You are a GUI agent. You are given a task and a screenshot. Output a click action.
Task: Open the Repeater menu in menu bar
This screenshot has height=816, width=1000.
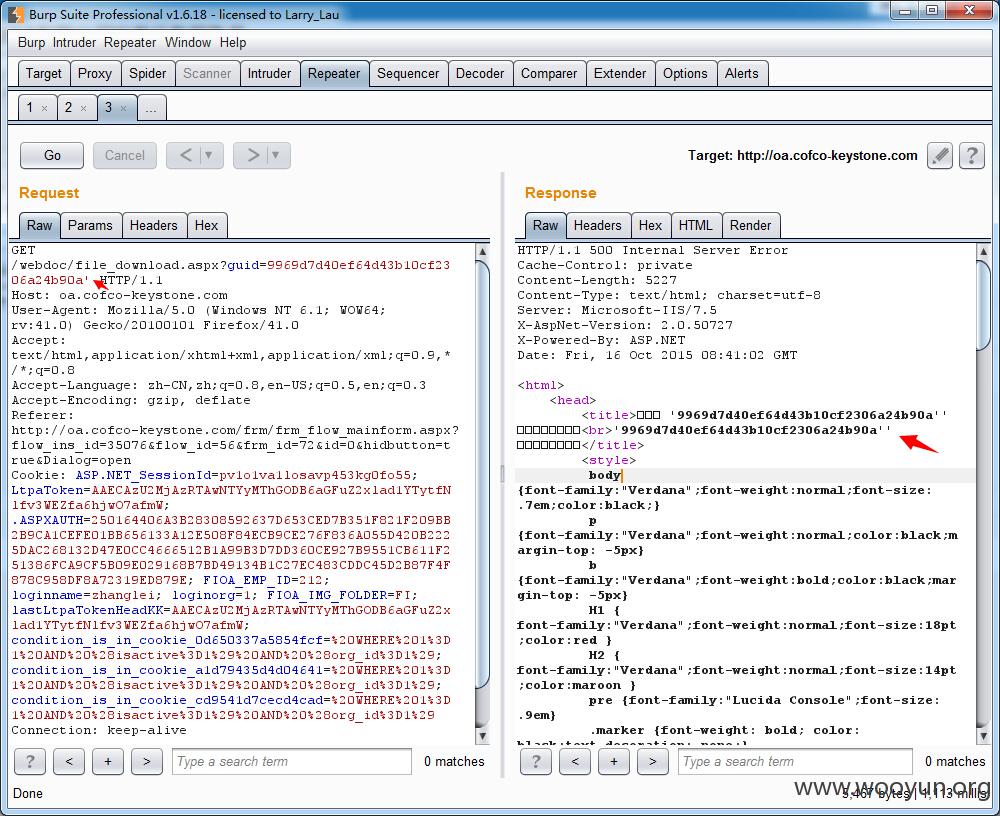click(x=130, y=42)
